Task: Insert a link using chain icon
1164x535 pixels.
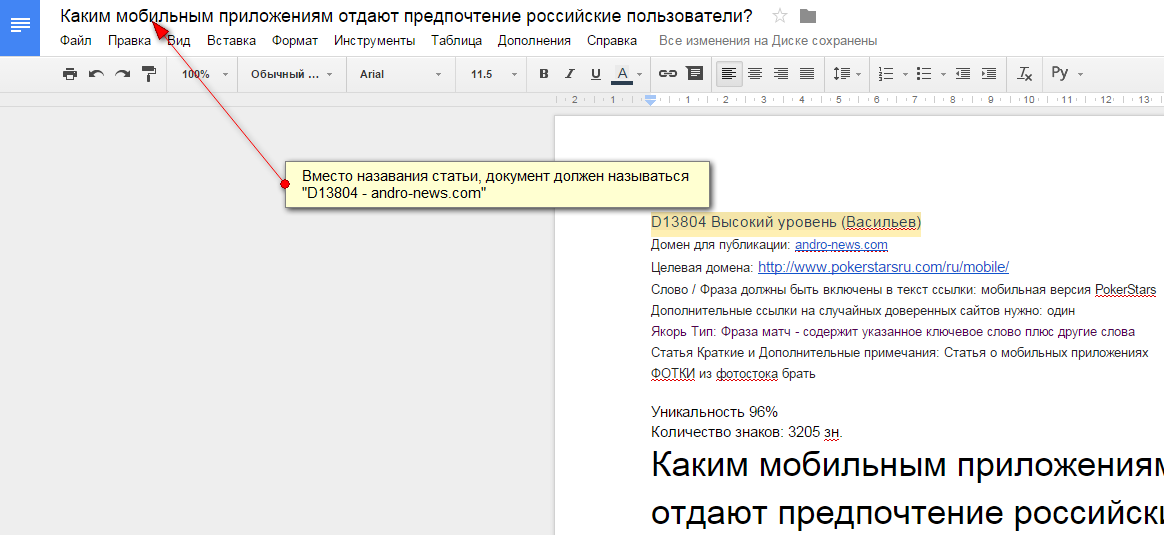Action: [x=667, y=74]
